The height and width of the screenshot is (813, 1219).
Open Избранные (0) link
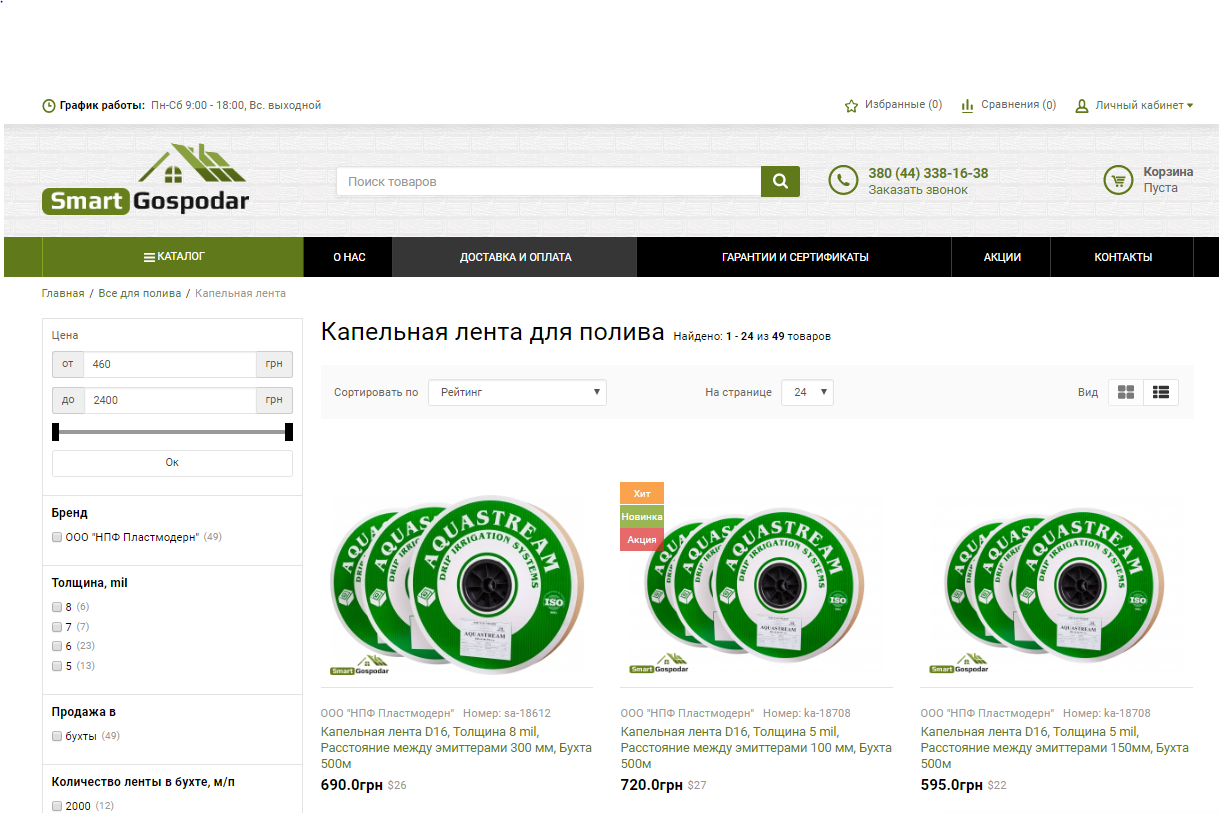click(903, 105)
